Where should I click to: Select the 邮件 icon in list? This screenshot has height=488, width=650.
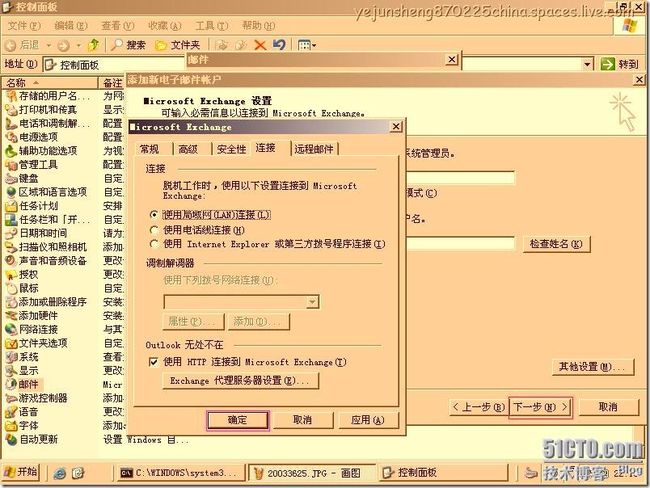(x=11, y=384)
